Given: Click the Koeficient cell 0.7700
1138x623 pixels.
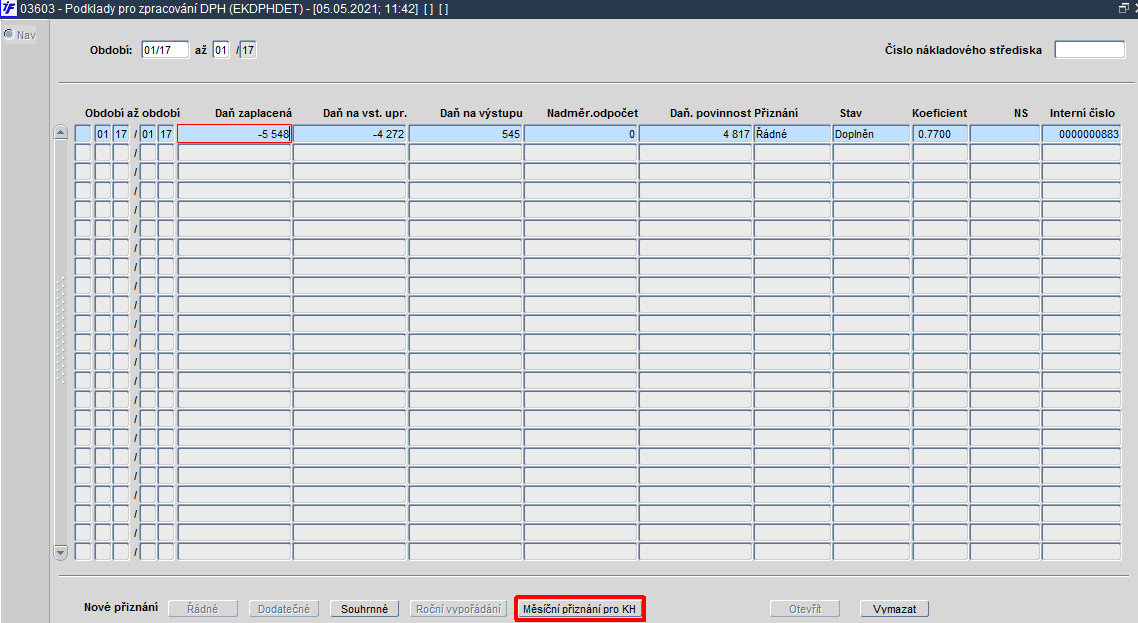Looking at the screenshot, I should 940,134.
